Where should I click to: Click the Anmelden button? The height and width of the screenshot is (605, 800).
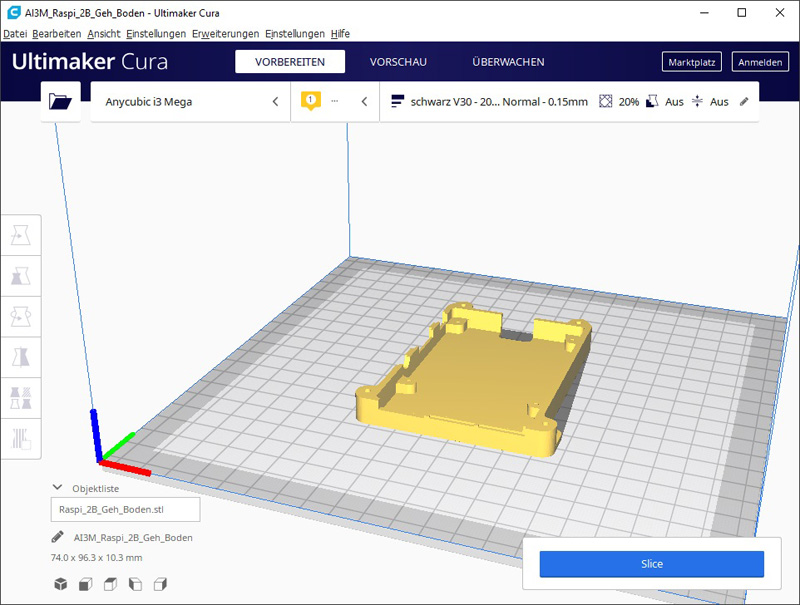[760, 62]
